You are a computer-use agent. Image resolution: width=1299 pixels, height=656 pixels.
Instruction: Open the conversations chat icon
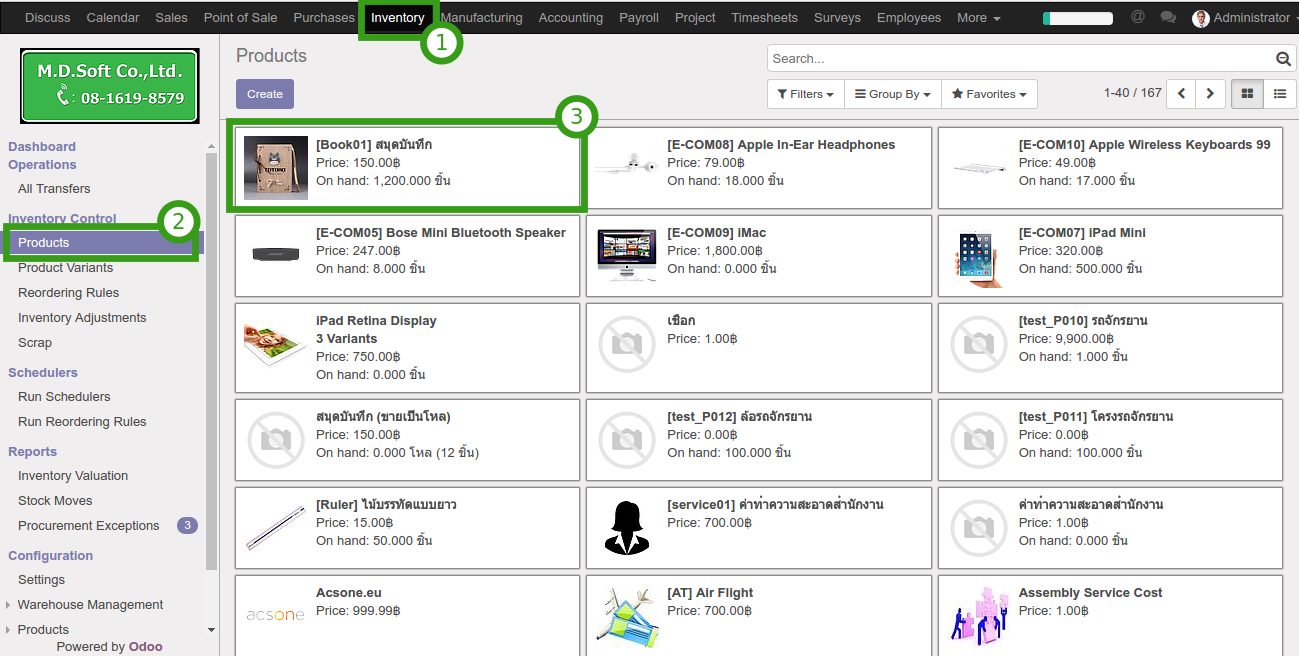click(x=1168, y=17)
